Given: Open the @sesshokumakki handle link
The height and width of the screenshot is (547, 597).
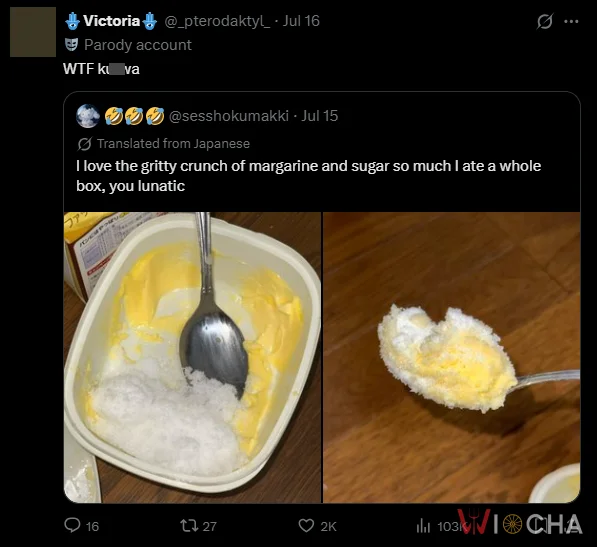Looking at the screenshot, I should 228,116.
